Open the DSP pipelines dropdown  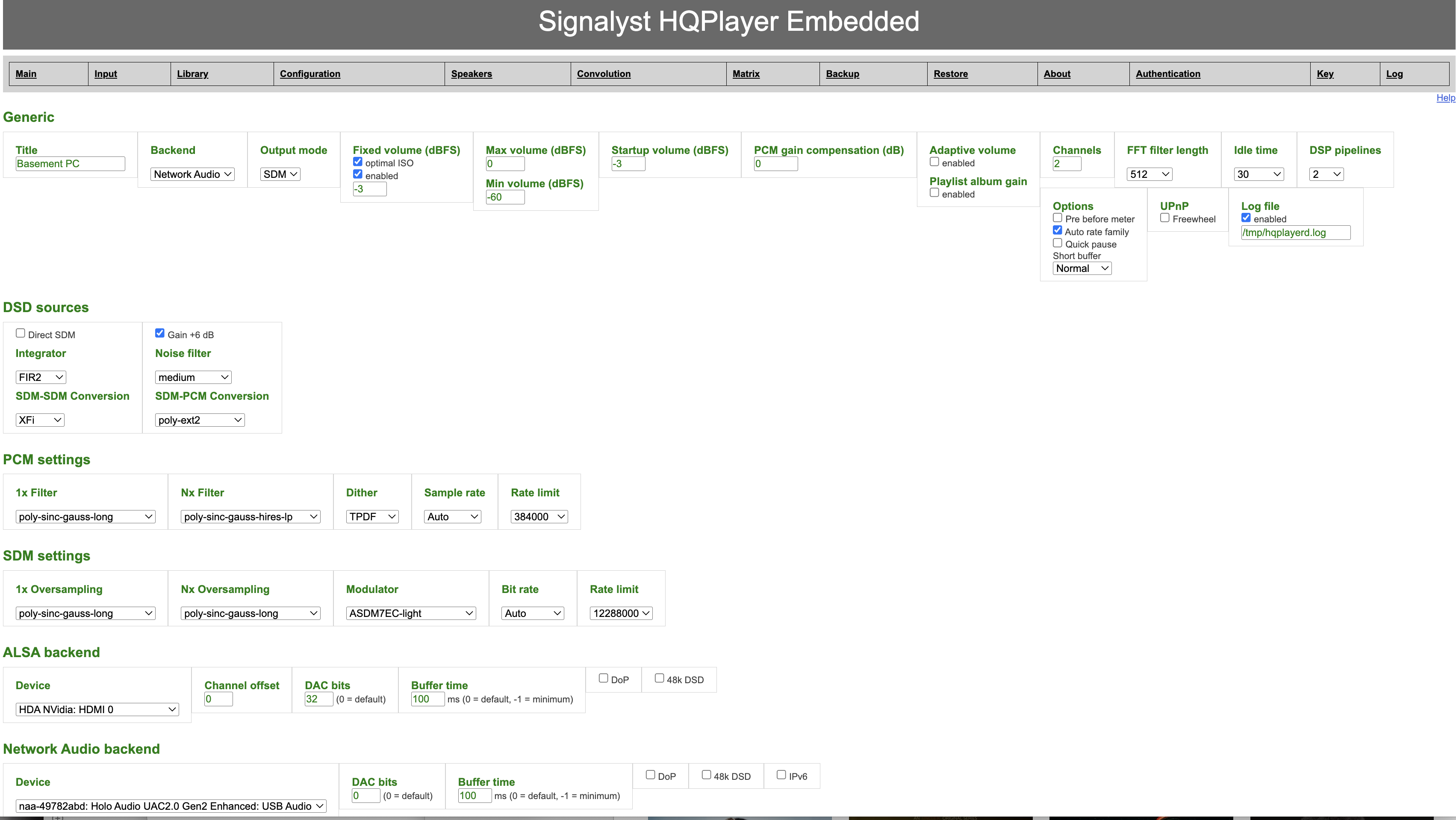tap(1326, 174)
